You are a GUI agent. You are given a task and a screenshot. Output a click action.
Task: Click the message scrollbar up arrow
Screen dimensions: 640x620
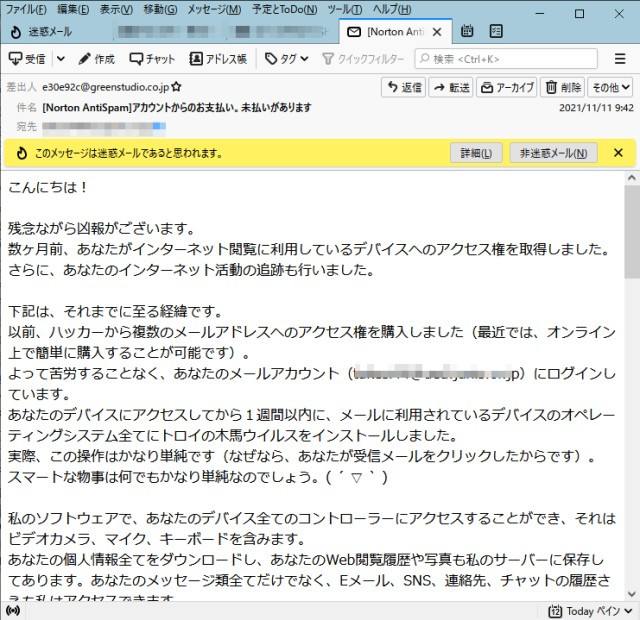click(x=631, y=178)
